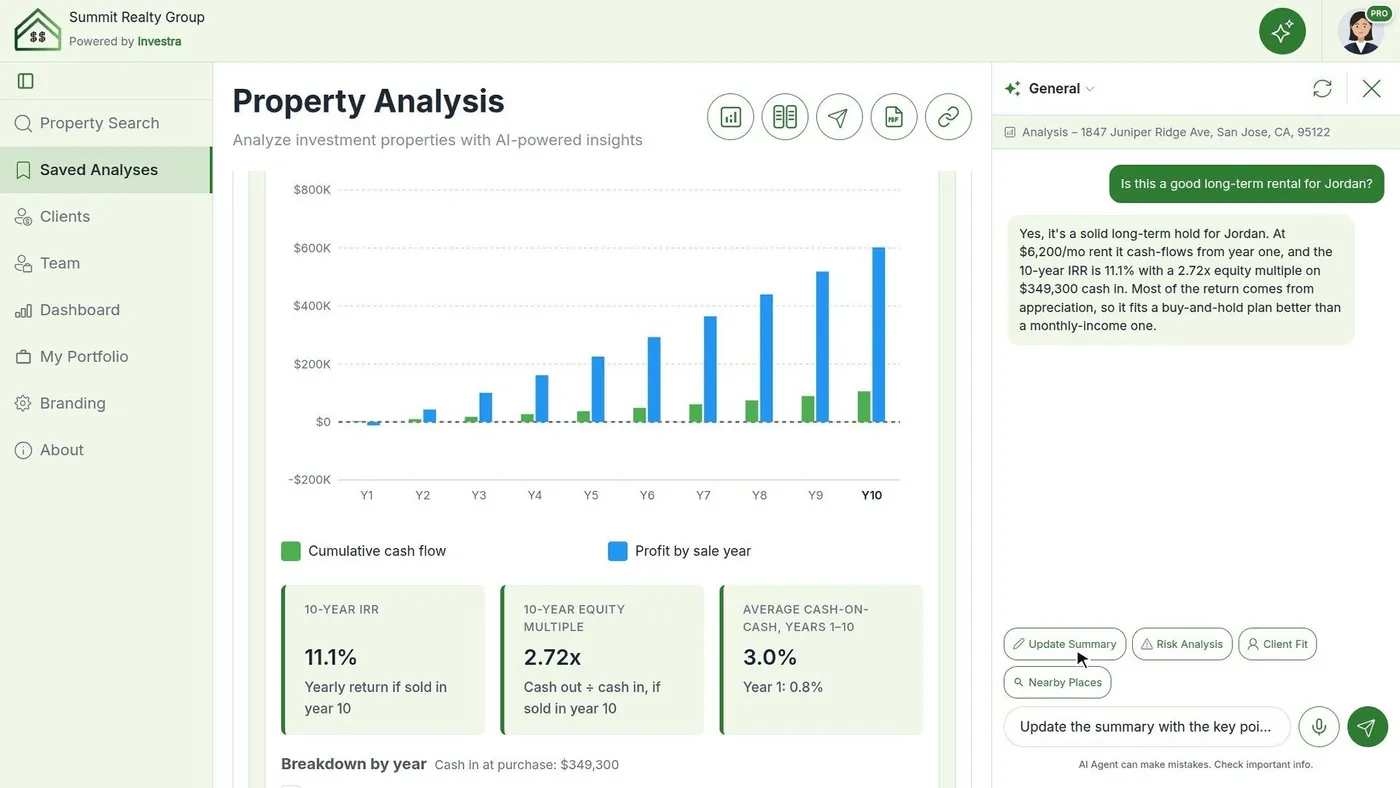Click blue Profit by sale year swatch
The width and height of the screenshot is (1400, 788).
click(618, 551)
